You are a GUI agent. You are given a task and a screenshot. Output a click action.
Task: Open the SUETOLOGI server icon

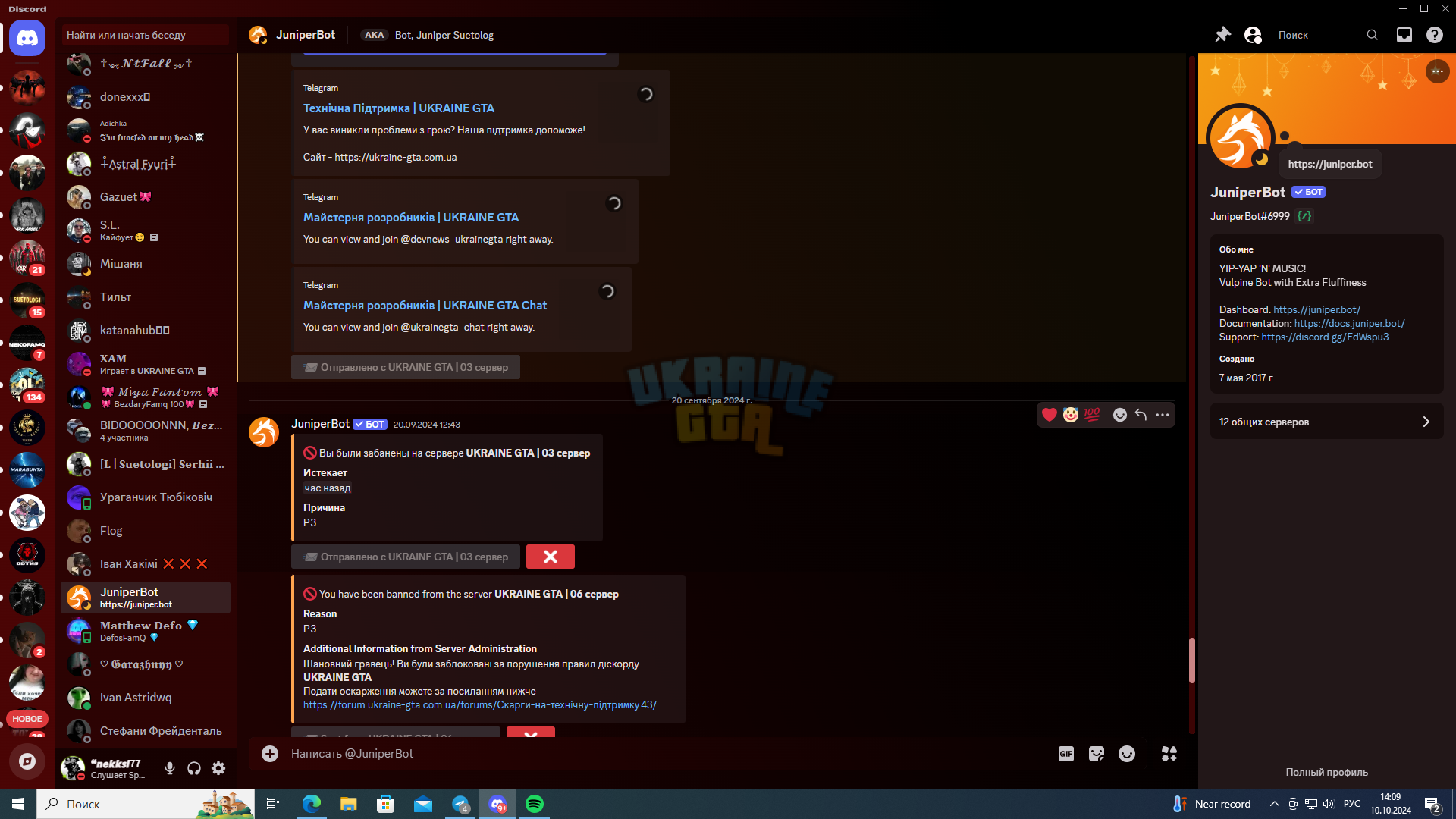[27, 300]
